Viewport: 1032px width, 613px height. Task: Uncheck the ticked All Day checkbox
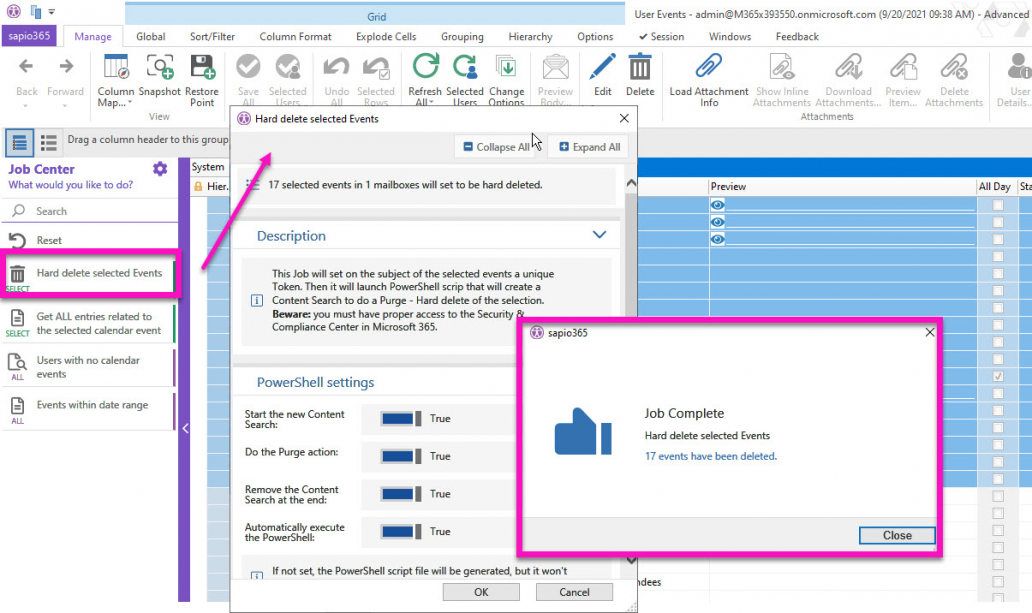click(x=998, y=376)
